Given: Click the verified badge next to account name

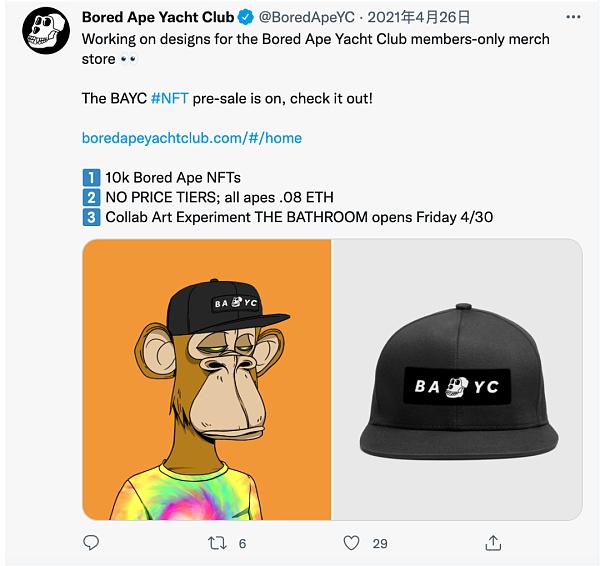Looking at the screenshot, I should (244, 17).
